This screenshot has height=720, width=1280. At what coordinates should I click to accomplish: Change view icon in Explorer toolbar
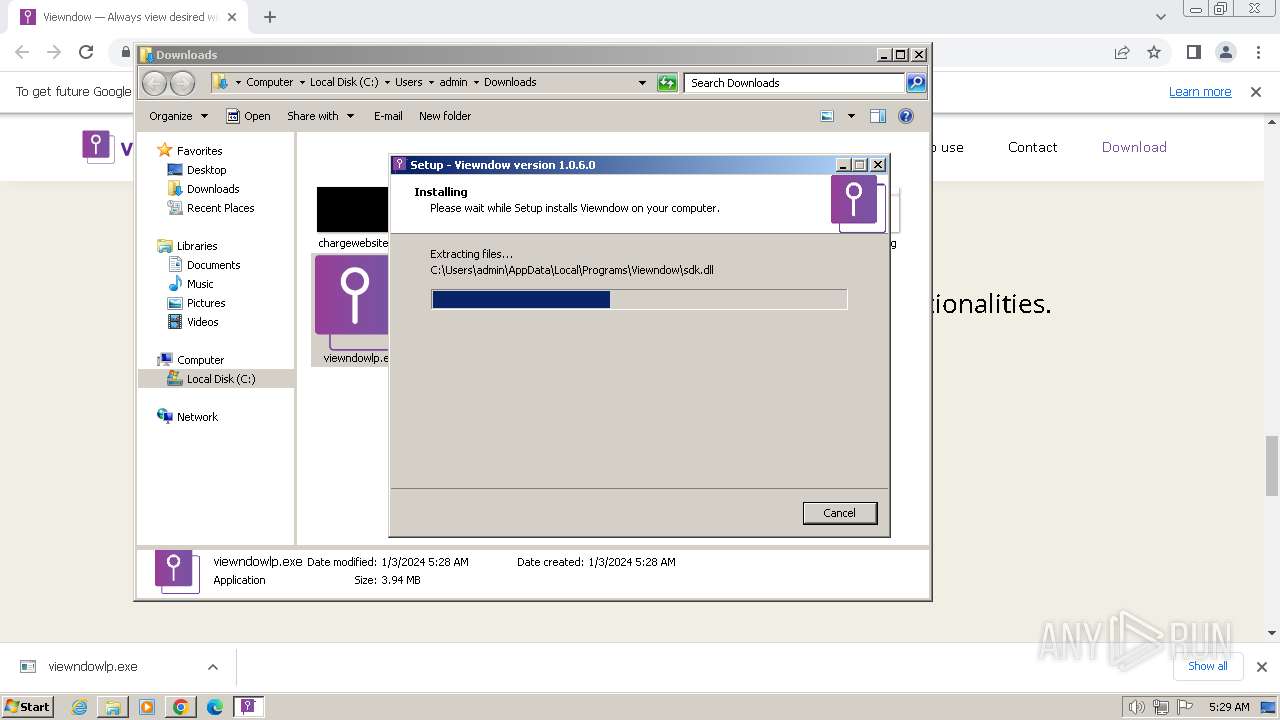point(827,116)
